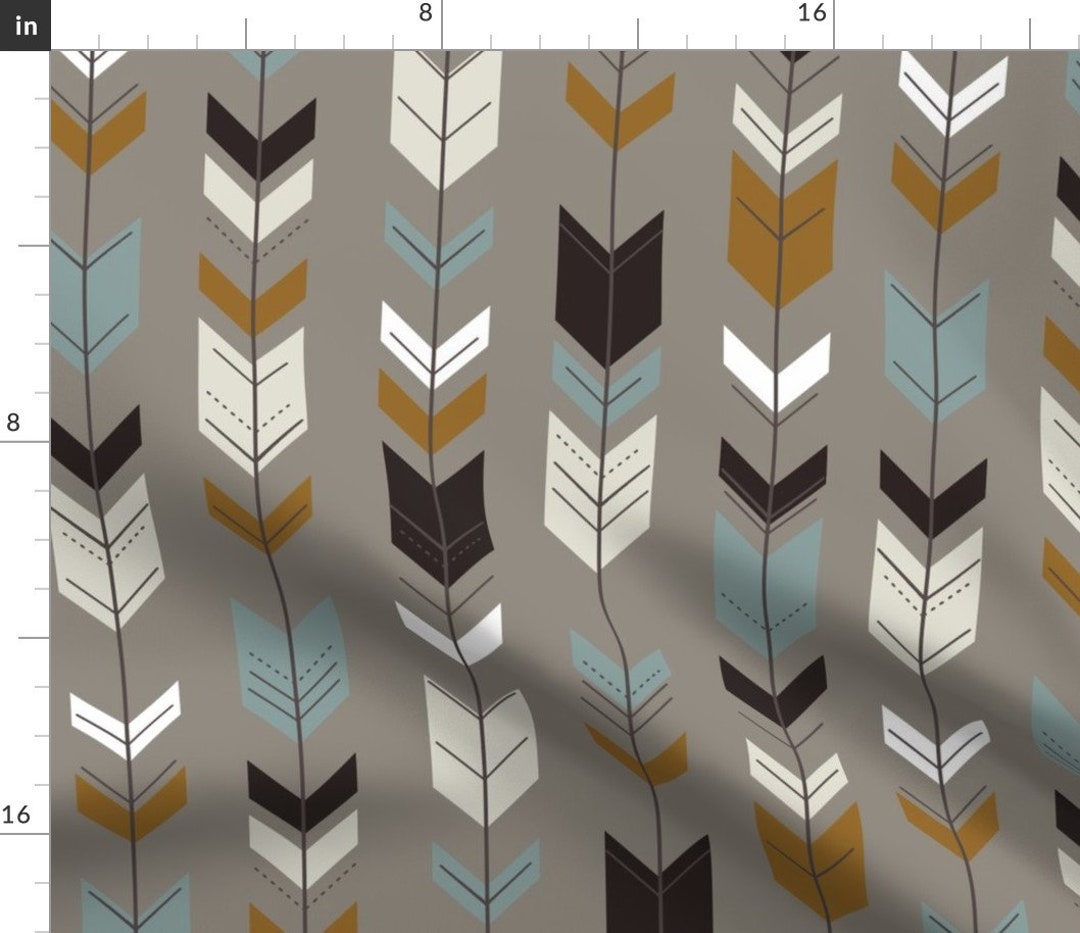The width and height of the screenshot is (1080, 933).
Task: Click the 16 mark on the left ruler
Action: [14, 815]
